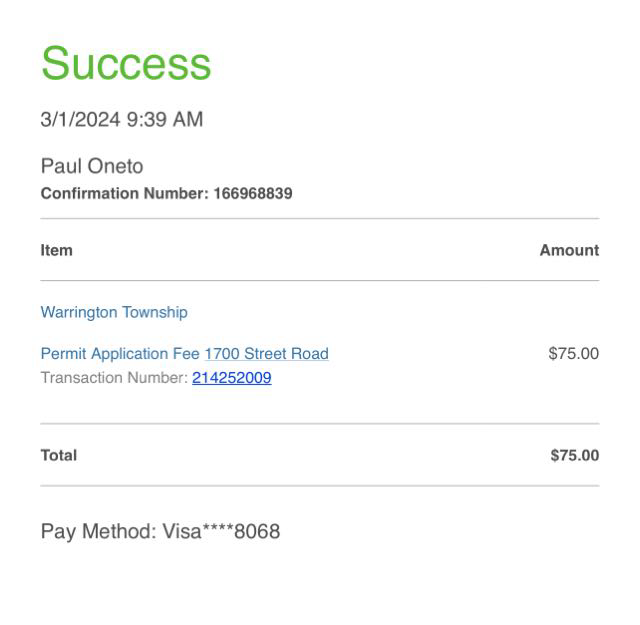Click the Confirmation Number label
Screen dimensions: 640x625
(x=124, y=194)
